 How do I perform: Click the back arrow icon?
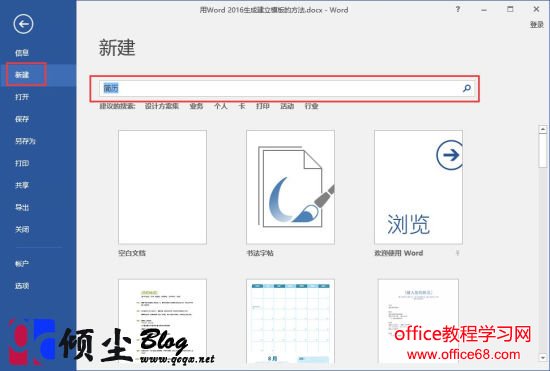[24, 24]
